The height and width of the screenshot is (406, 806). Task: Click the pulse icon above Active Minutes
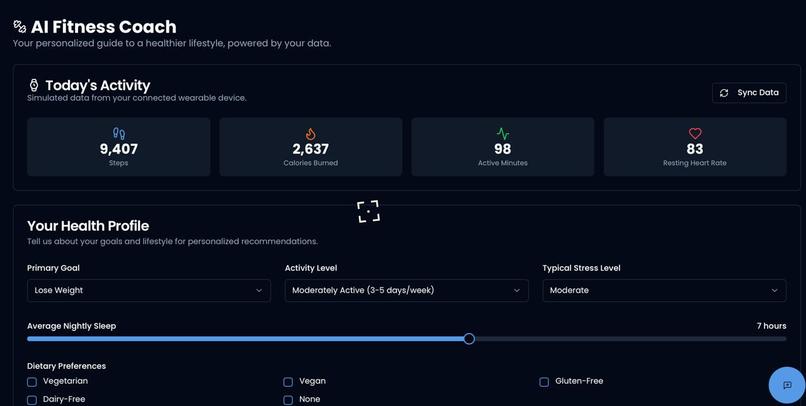(x=503, y=134)
